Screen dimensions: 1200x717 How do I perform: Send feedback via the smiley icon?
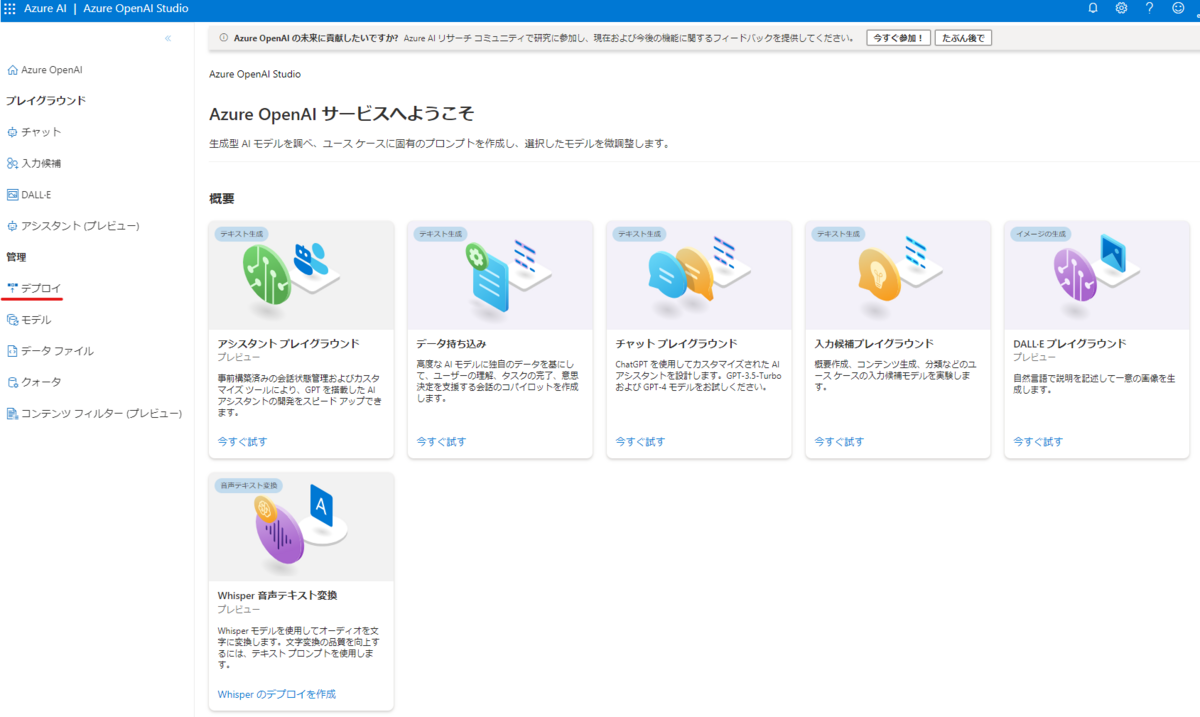[1177, 8]
